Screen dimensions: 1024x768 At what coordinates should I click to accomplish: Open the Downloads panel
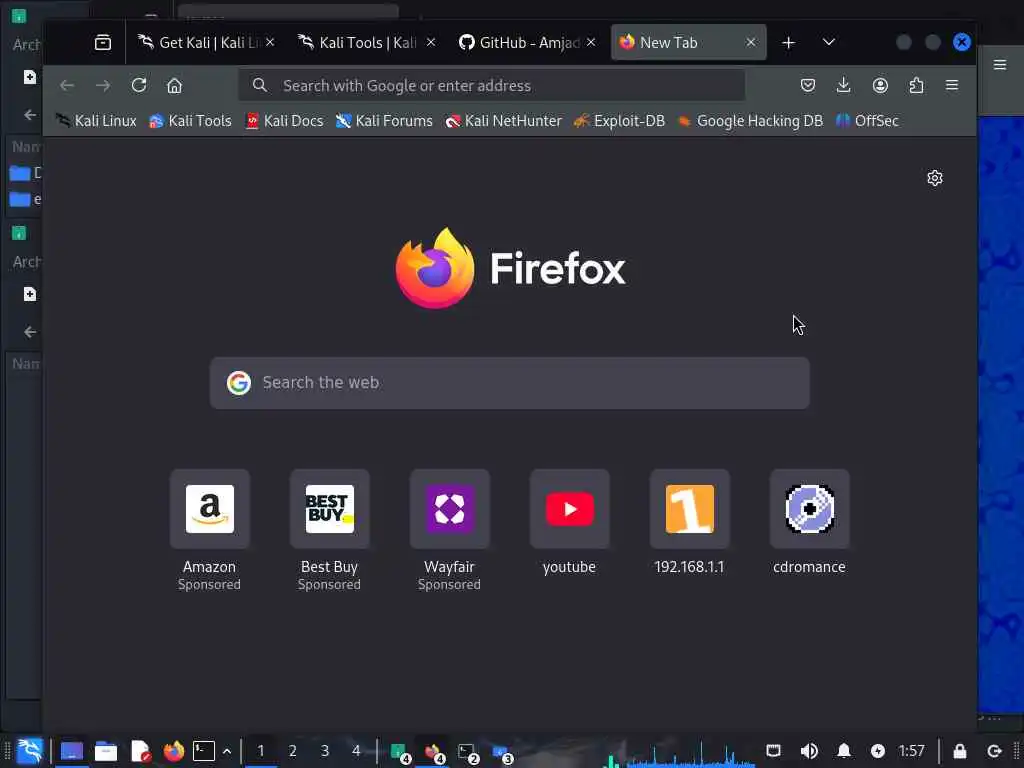pos(844,86)
